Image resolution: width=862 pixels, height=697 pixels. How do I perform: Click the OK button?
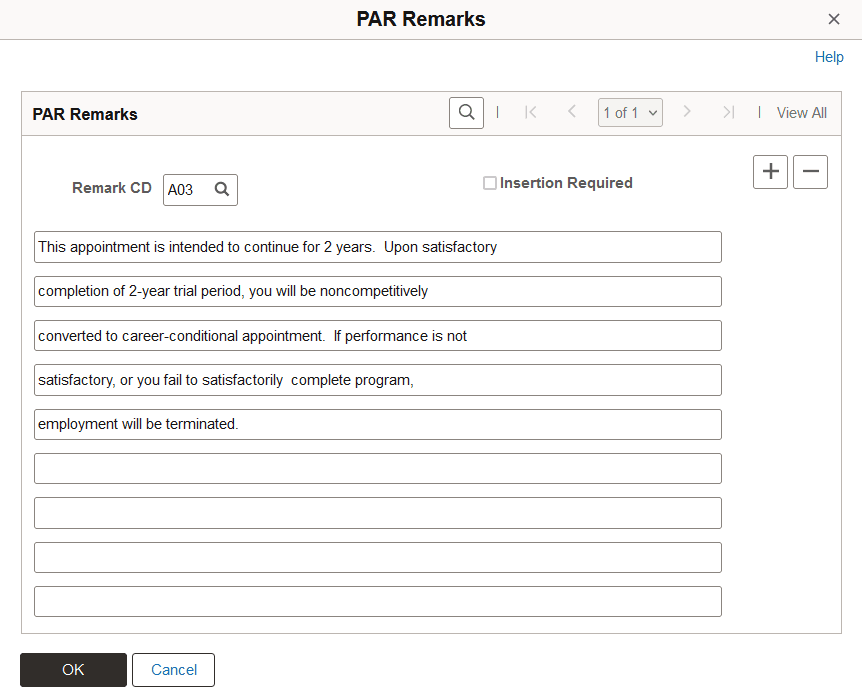click(x=73, y=670)
